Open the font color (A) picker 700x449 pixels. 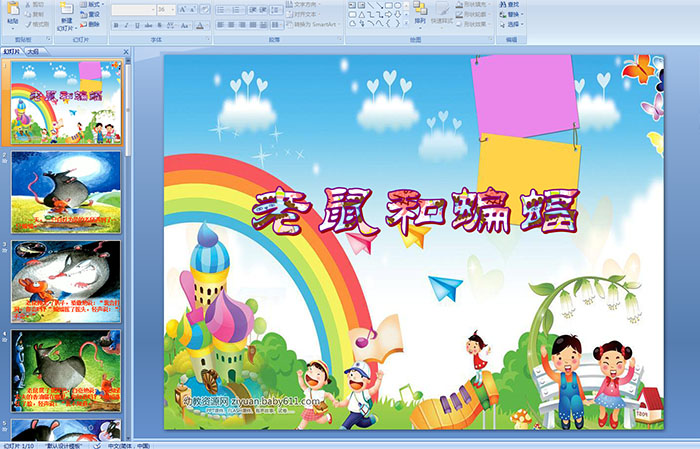click(x=202, y=25)
